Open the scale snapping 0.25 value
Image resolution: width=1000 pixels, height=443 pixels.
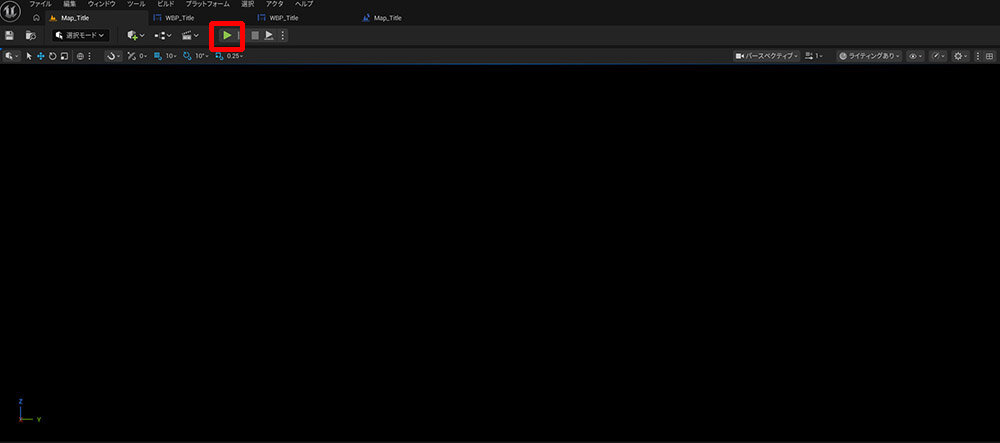(x=230, y=56)
